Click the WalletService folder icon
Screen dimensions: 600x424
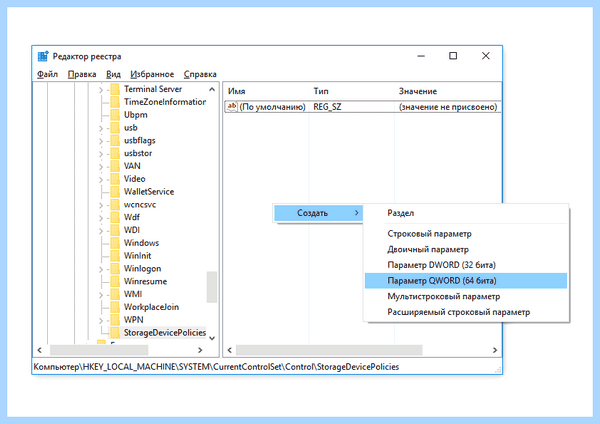coord(115,192)
